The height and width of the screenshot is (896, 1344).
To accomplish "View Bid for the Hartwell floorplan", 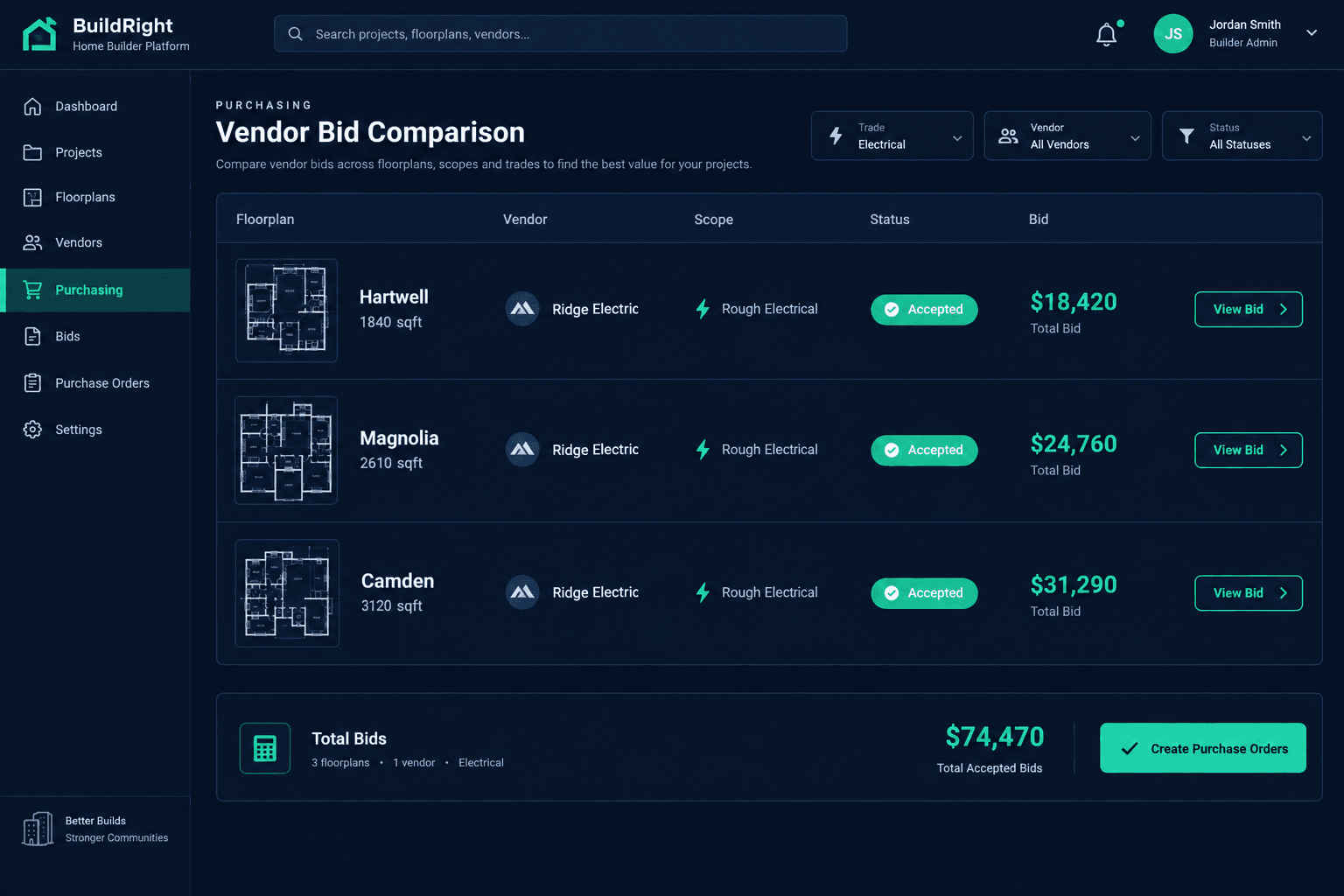I will tap(1249, 309).
